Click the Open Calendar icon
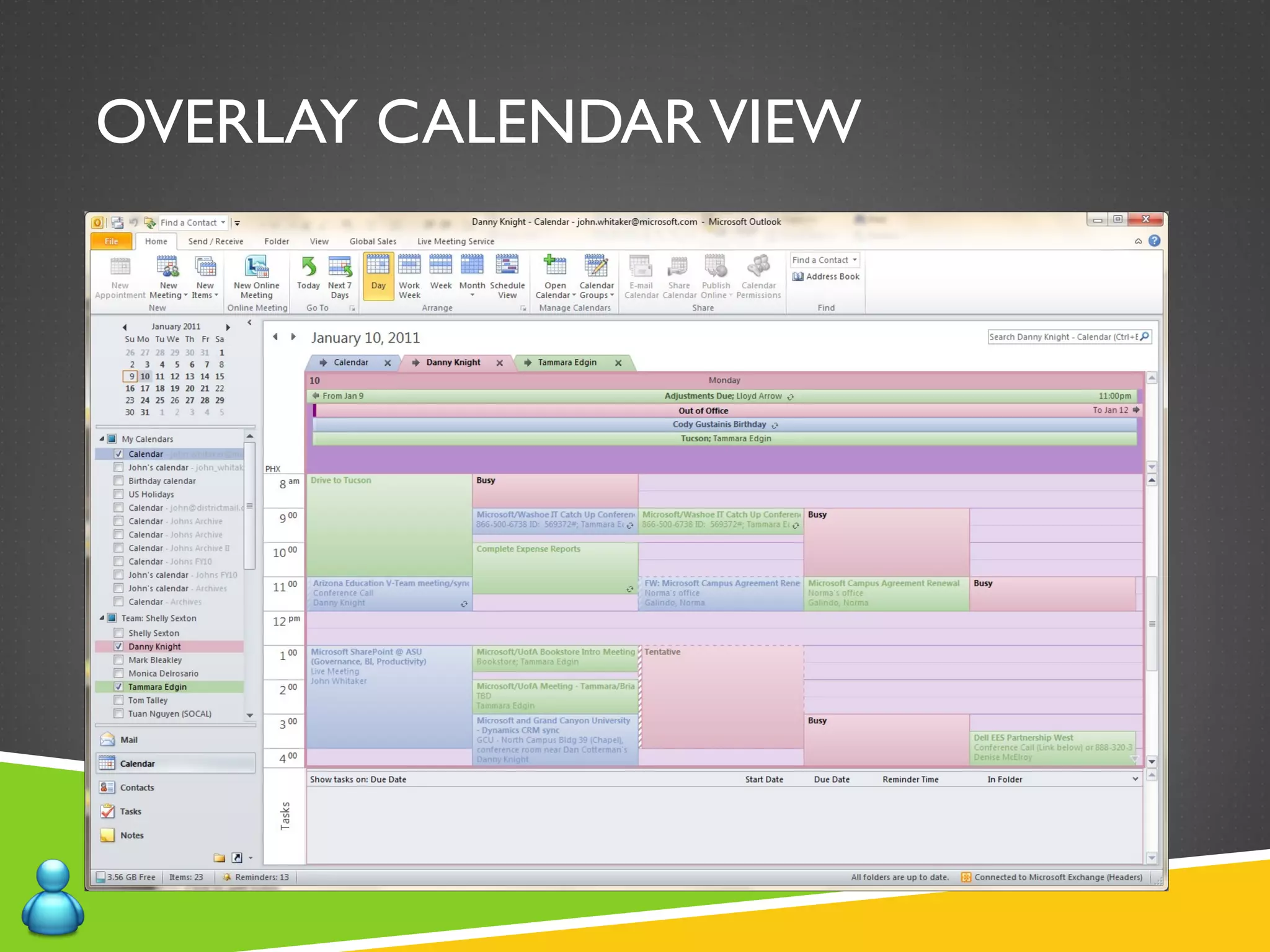Image resolution: width=1270 pixels, height=952 pixels. click(x=555, y=265)
